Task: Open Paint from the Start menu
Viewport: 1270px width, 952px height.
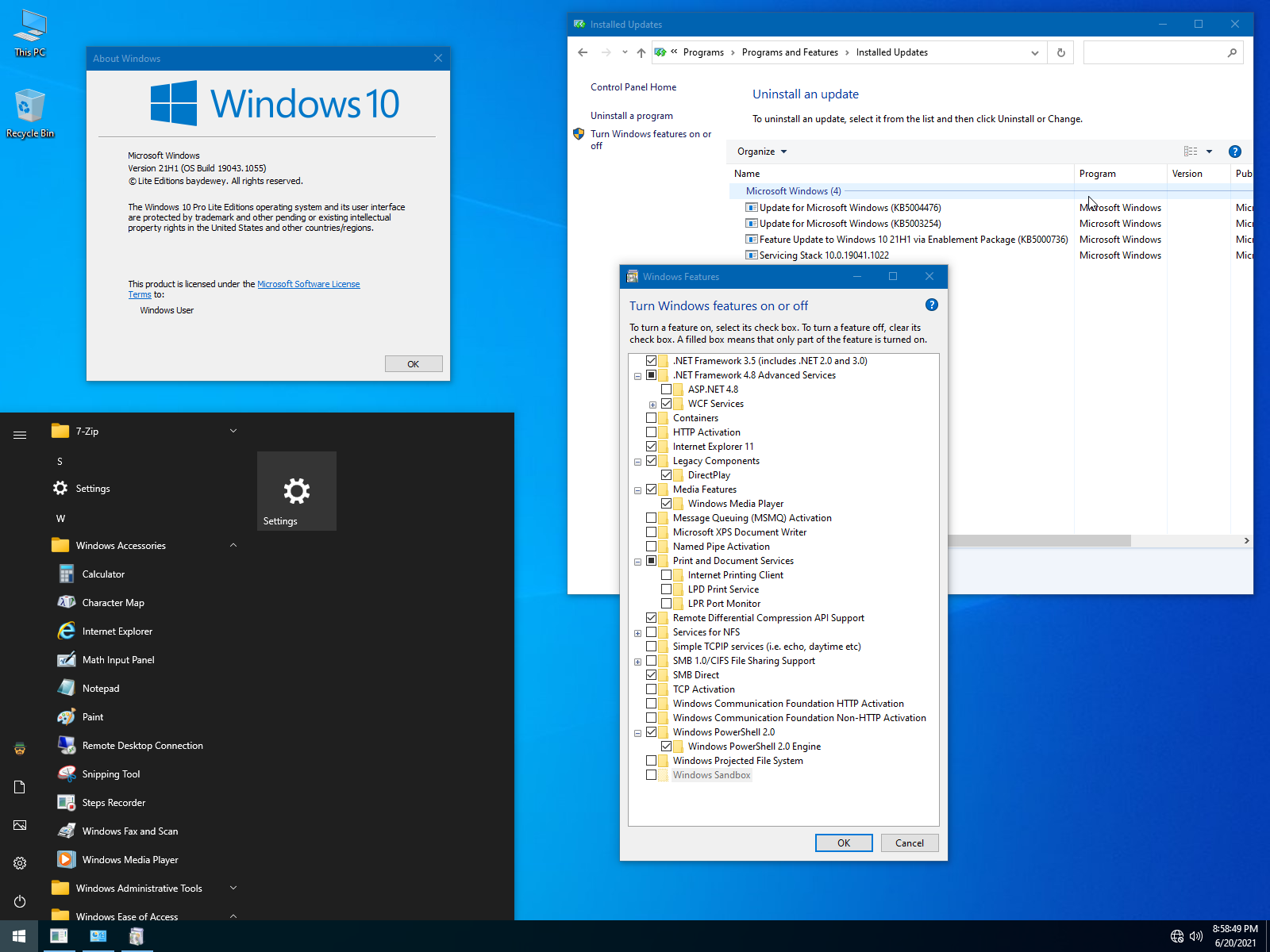Action: pos(92,716)
